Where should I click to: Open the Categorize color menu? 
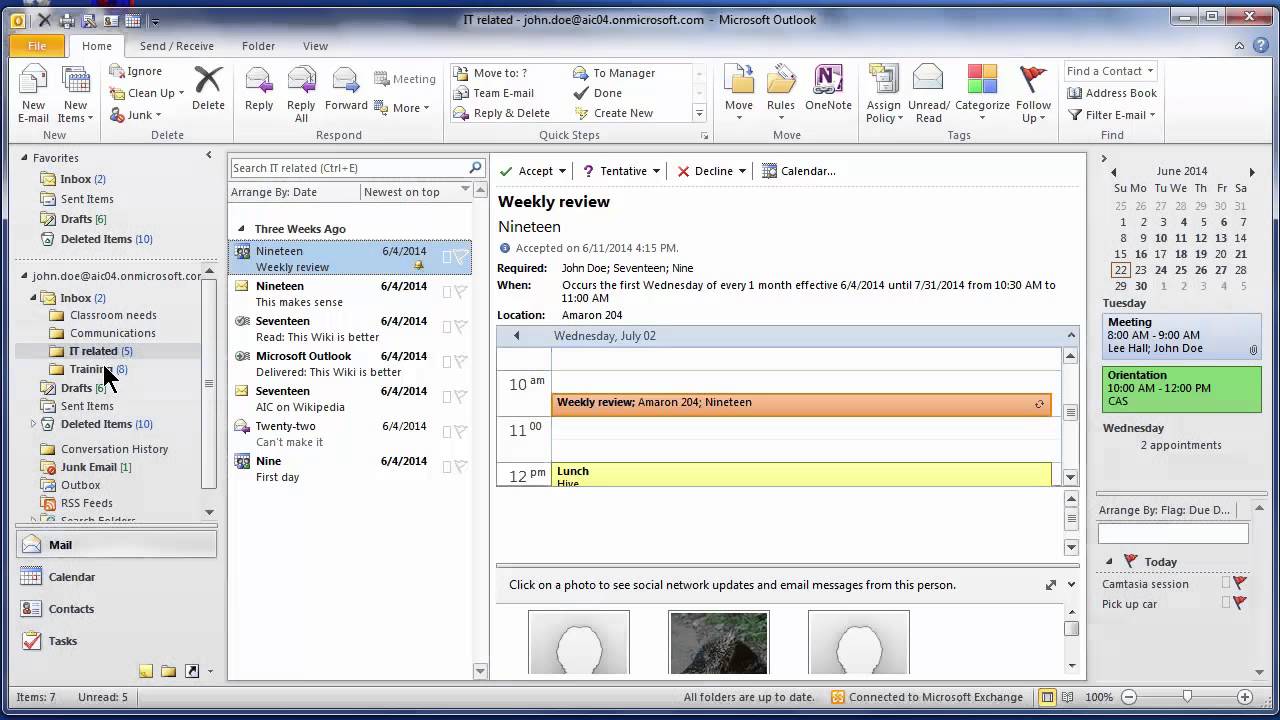982,93
